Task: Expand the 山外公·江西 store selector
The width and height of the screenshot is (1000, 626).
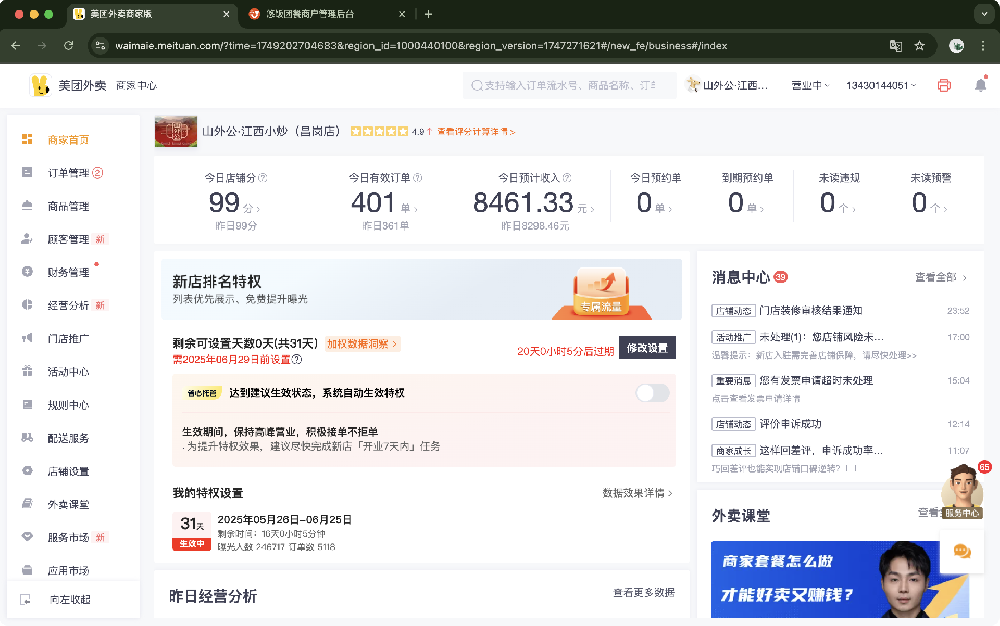Action: click(x=732, y=86)
